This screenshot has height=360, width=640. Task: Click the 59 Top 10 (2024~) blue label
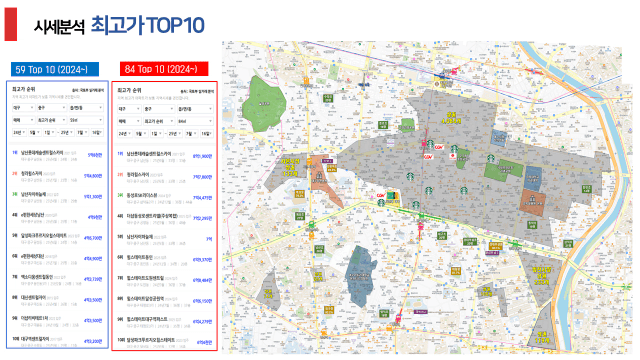click(55, 69)
